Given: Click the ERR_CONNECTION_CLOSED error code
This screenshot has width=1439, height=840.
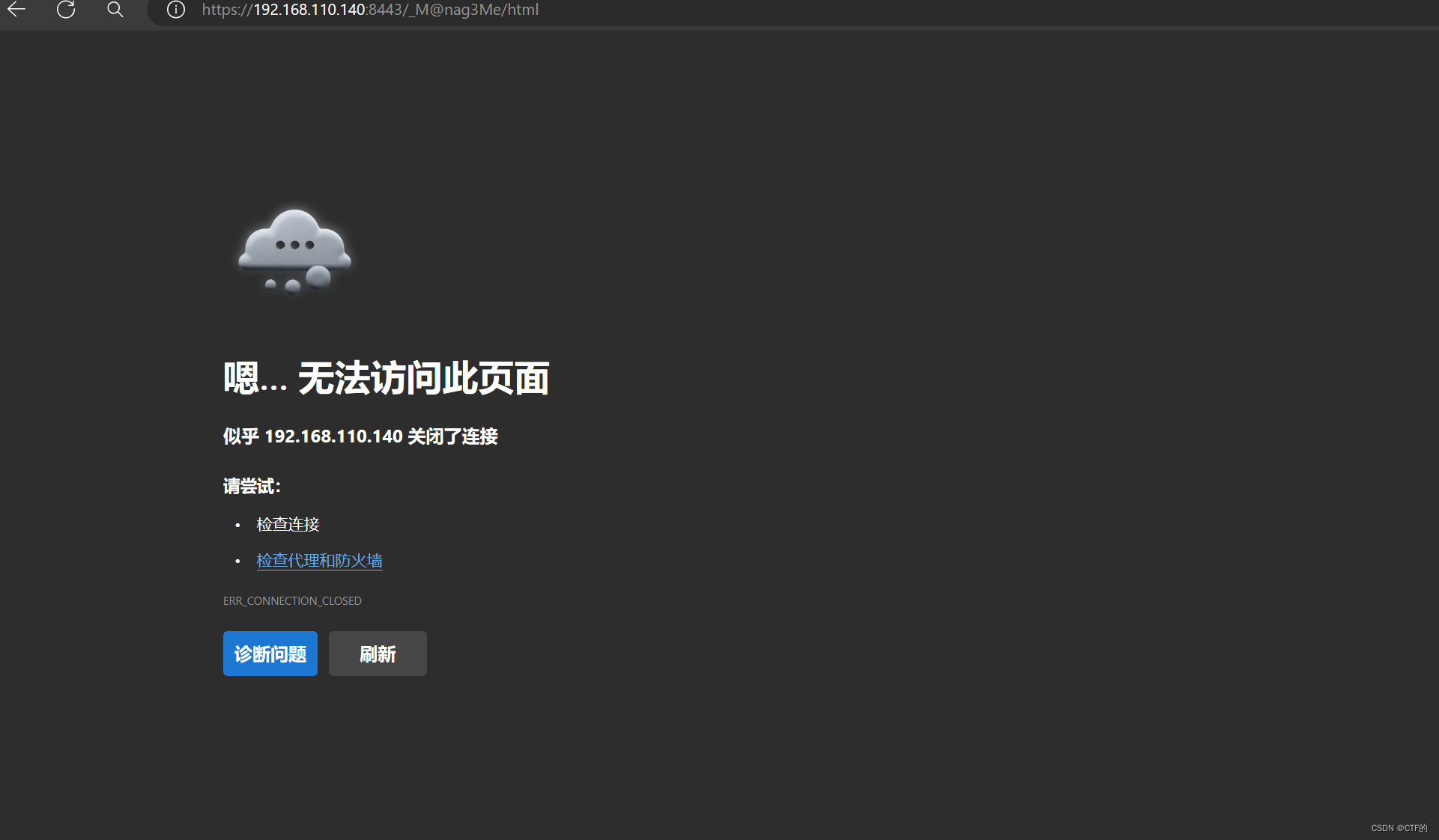Looking at the screenshot, I should tap(292, 601).
